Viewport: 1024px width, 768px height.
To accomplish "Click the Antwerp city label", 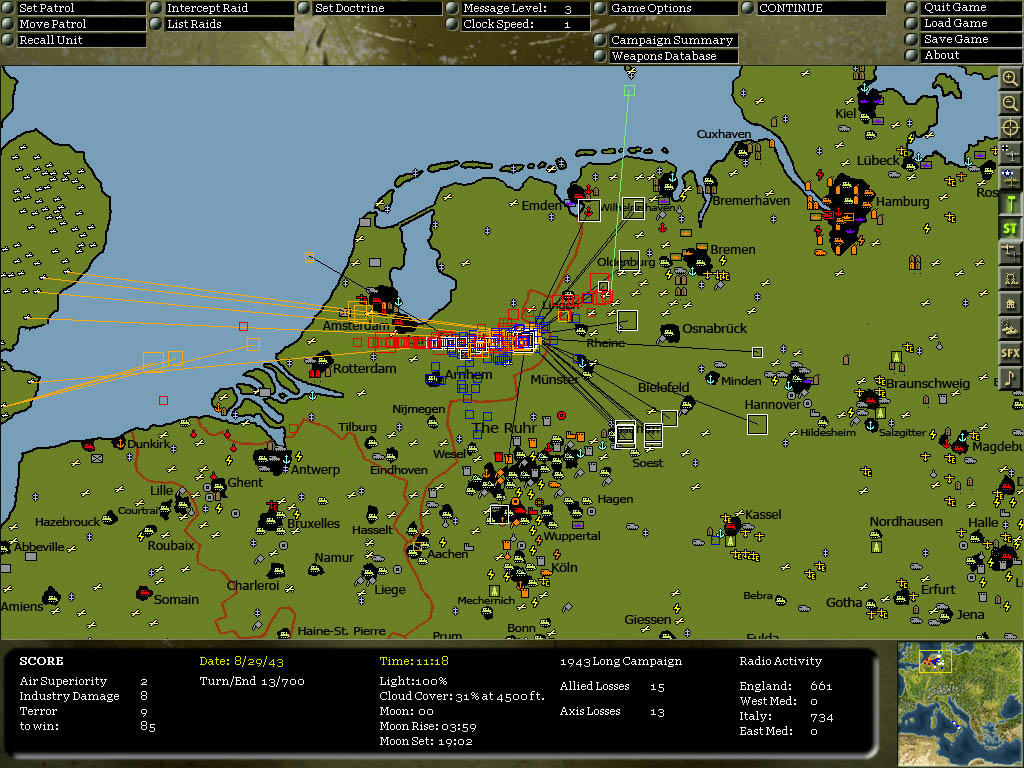I will click(x=315, y=470).
